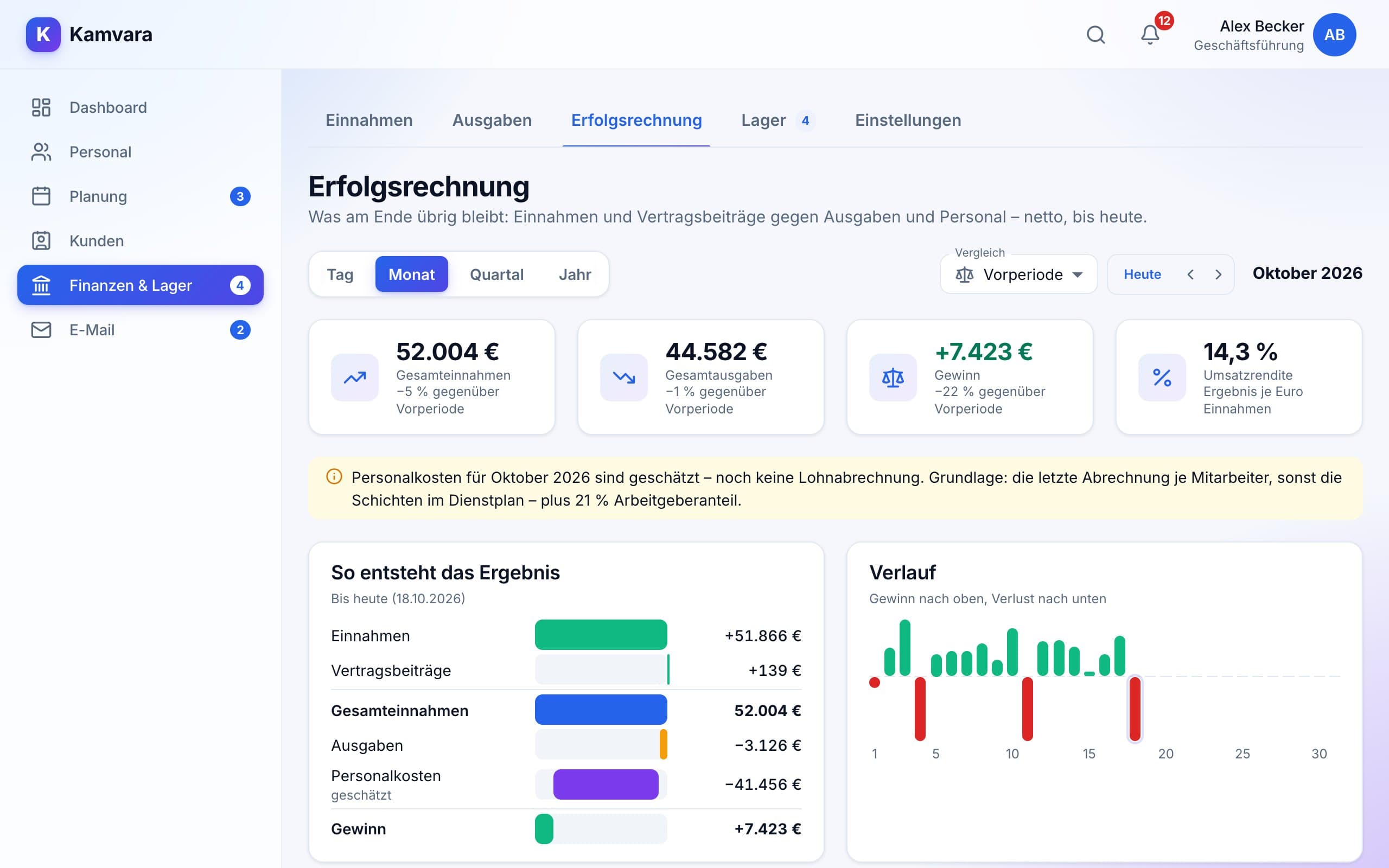Click the Gesamteinnahmen trending-up icon

coord(355,377)
